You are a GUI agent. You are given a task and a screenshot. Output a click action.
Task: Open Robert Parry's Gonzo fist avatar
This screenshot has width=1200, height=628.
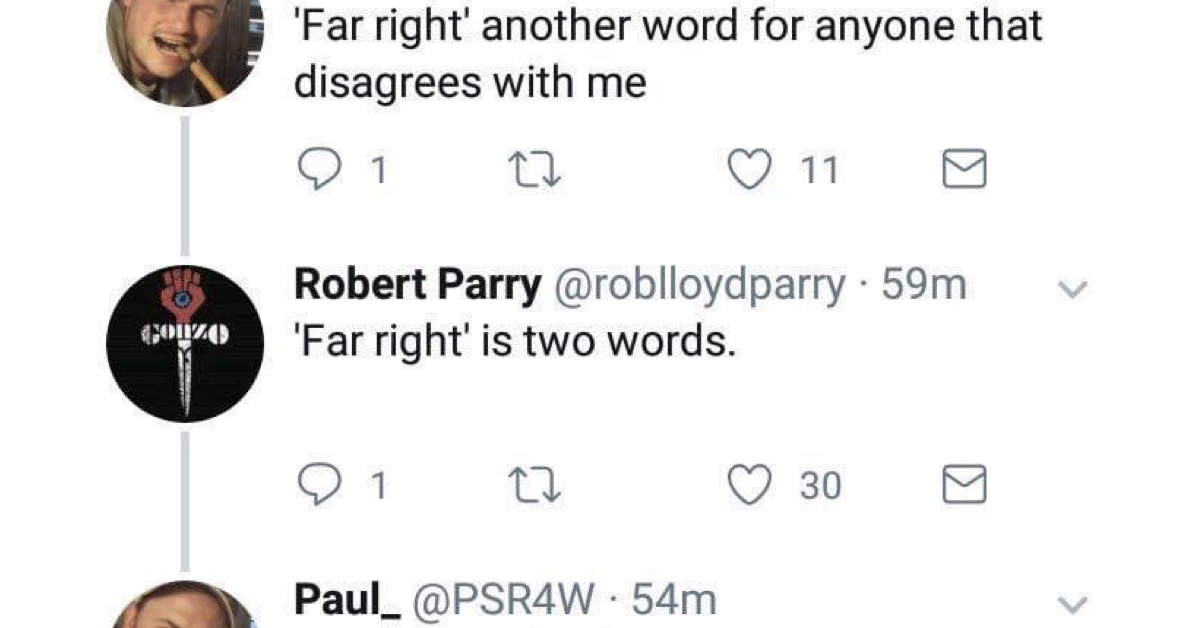point(185,343)
